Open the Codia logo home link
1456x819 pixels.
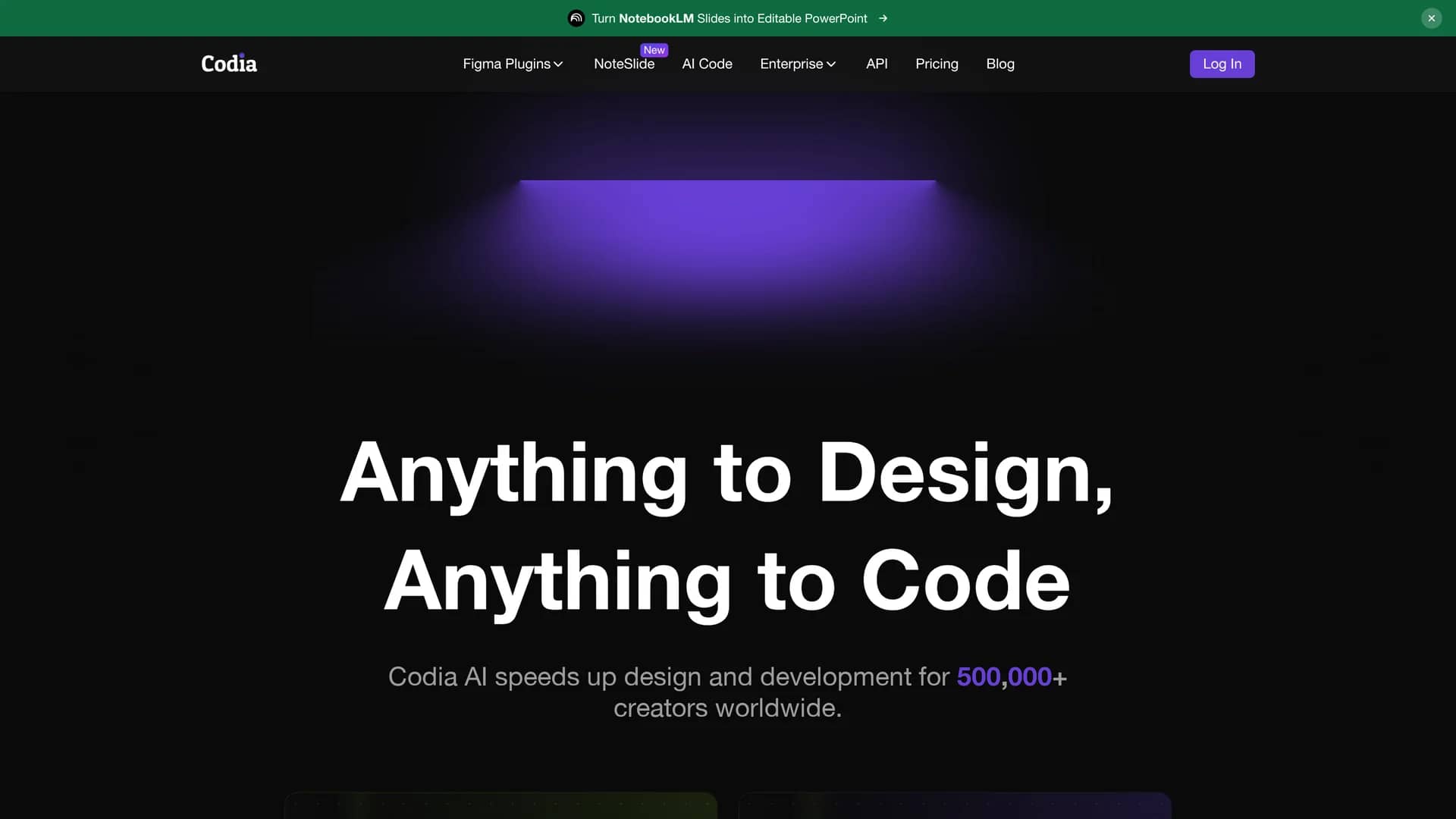229,64
